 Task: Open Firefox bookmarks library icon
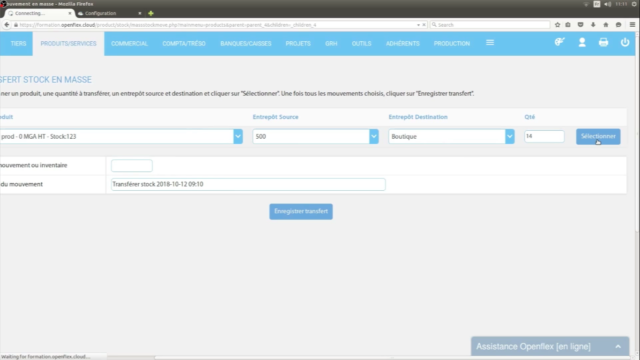(x=568, y=25)
